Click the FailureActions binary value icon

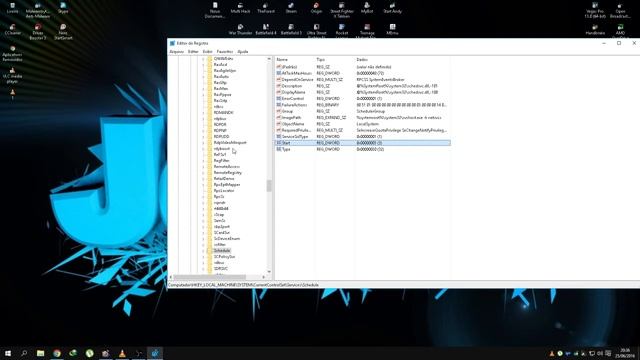point(279,105)
